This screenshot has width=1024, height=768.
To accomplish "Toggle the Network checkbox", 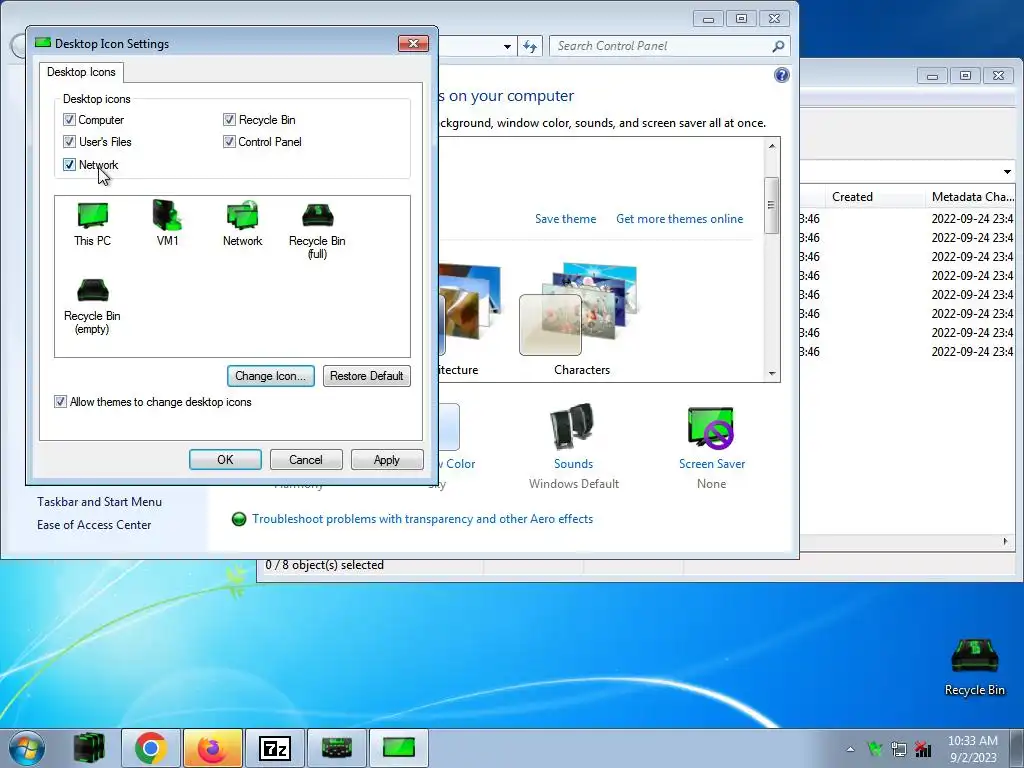I will (x=69, y=165).
